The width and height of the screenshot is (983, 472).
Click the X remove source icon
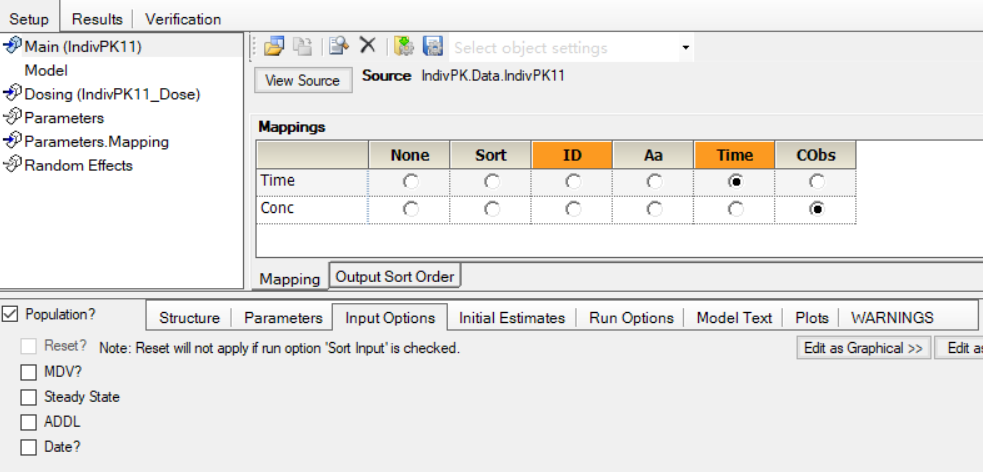pyautogui.click(x=367, y=45)
